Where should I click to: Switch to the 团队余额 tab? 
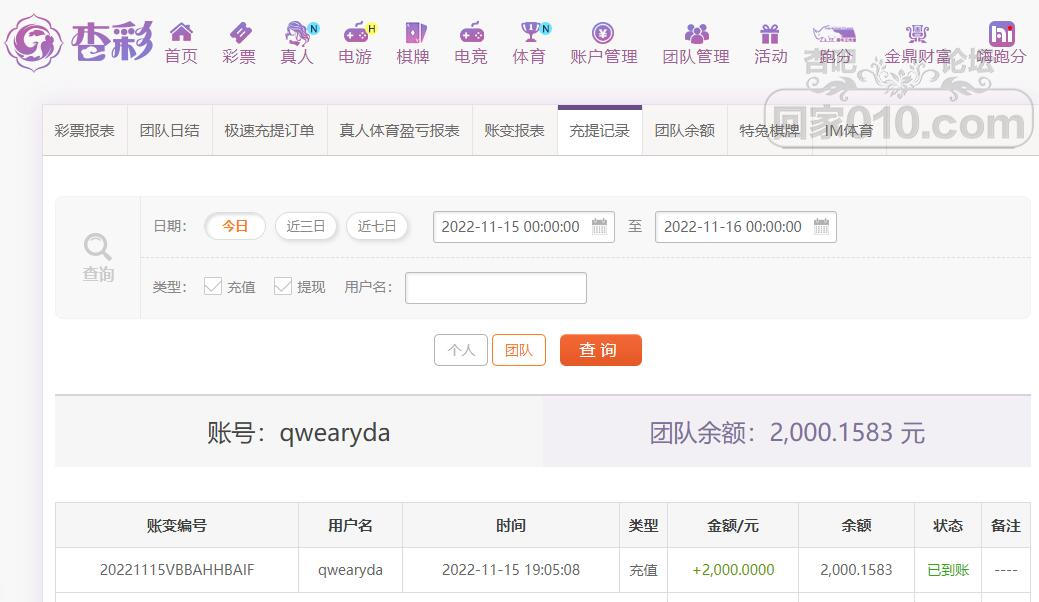(x=684, y=130)
